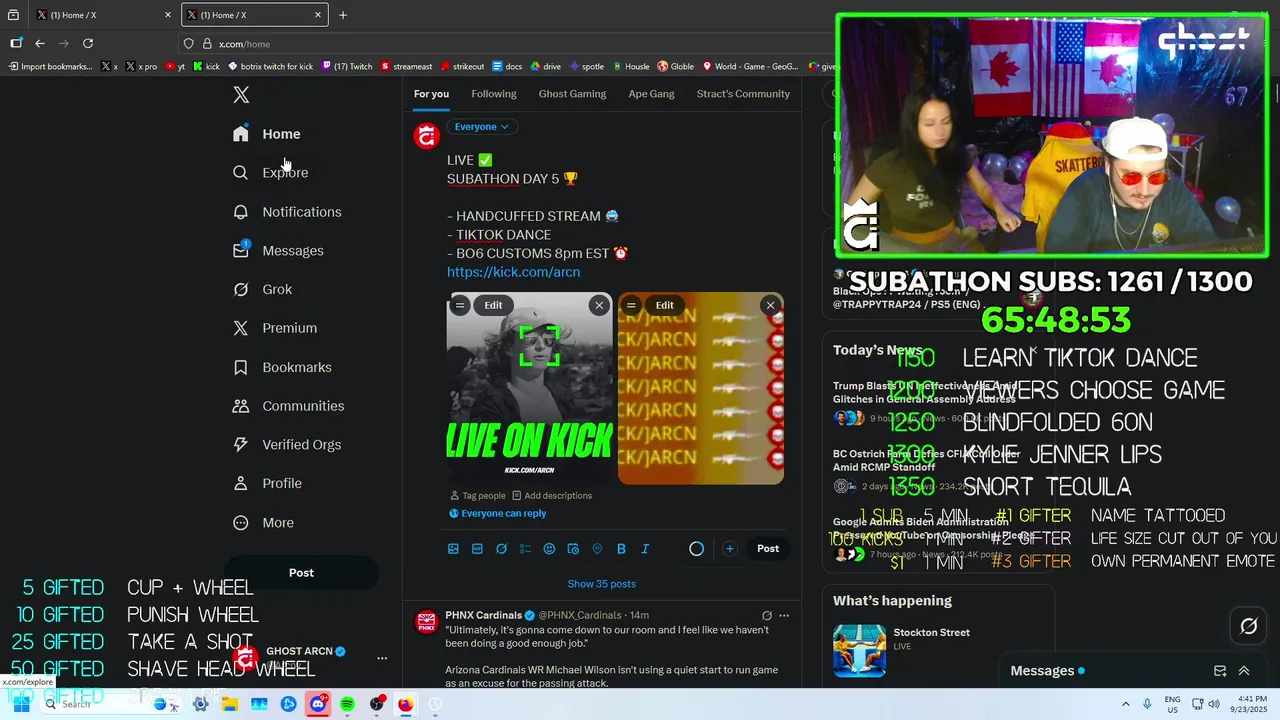Click the Post button in composer

point(768,549)
